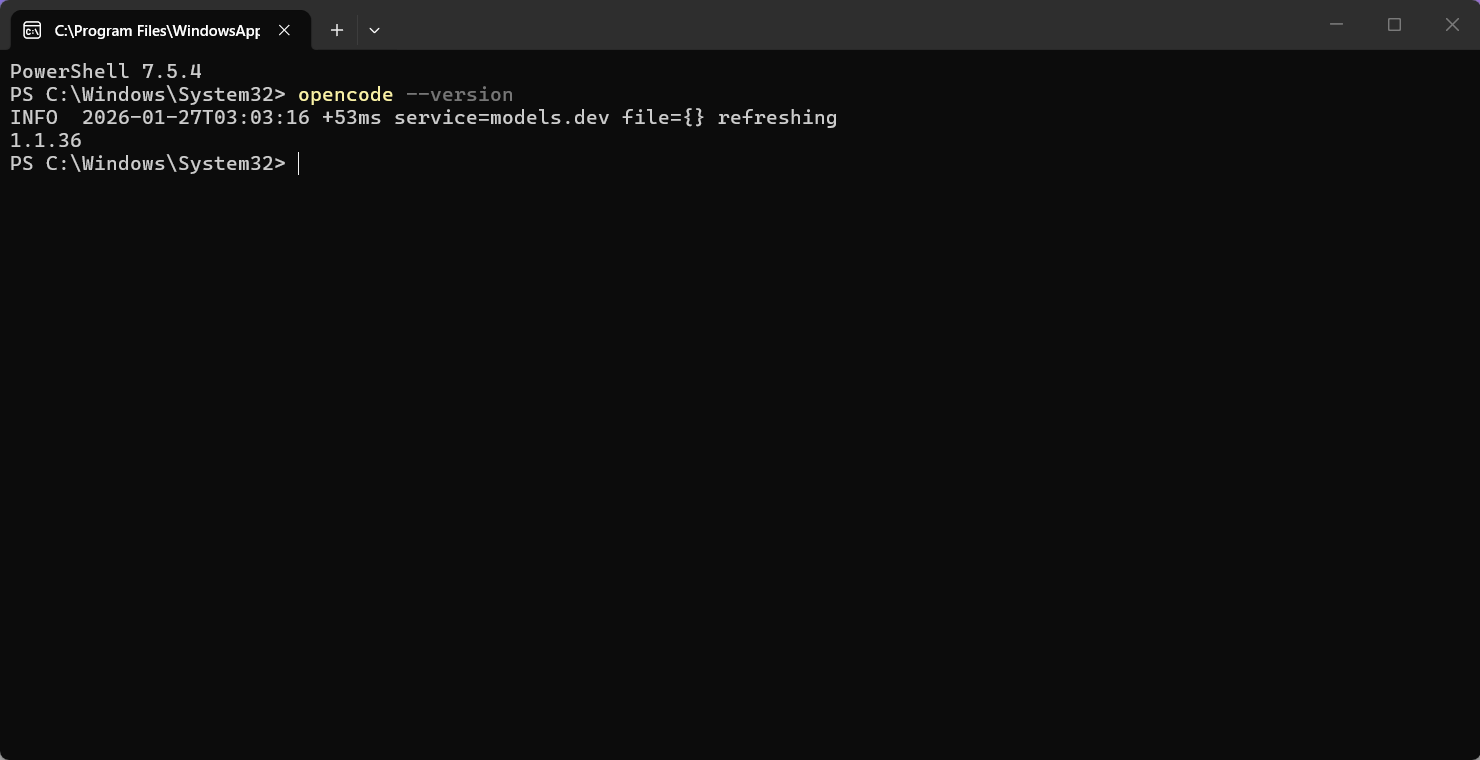Click the PowerShell 7.5.4 header text
Viewport: 1480px width, 760px height.
click(106, 72)
